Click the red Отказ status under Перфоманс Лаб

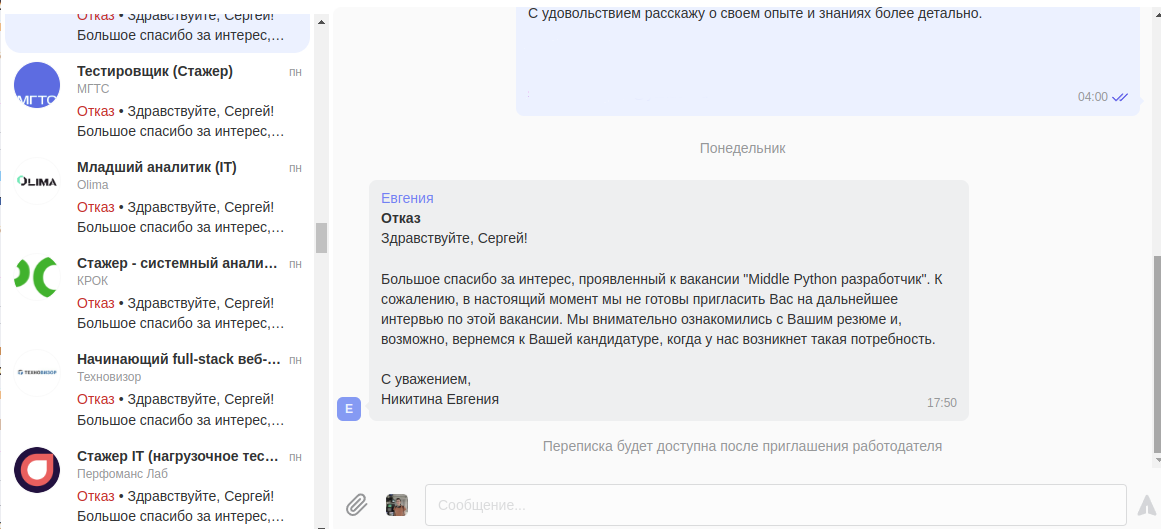(x=96, y=496)
